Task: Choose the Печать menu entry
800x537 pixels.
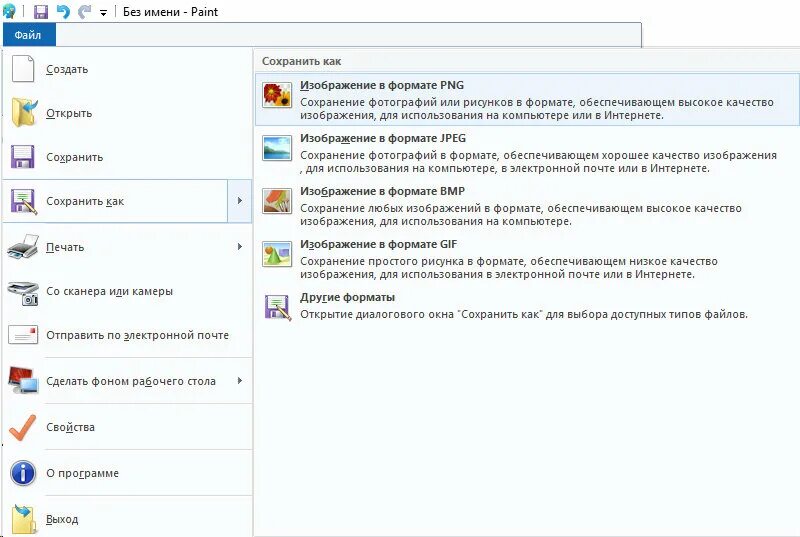Action: 128,247
